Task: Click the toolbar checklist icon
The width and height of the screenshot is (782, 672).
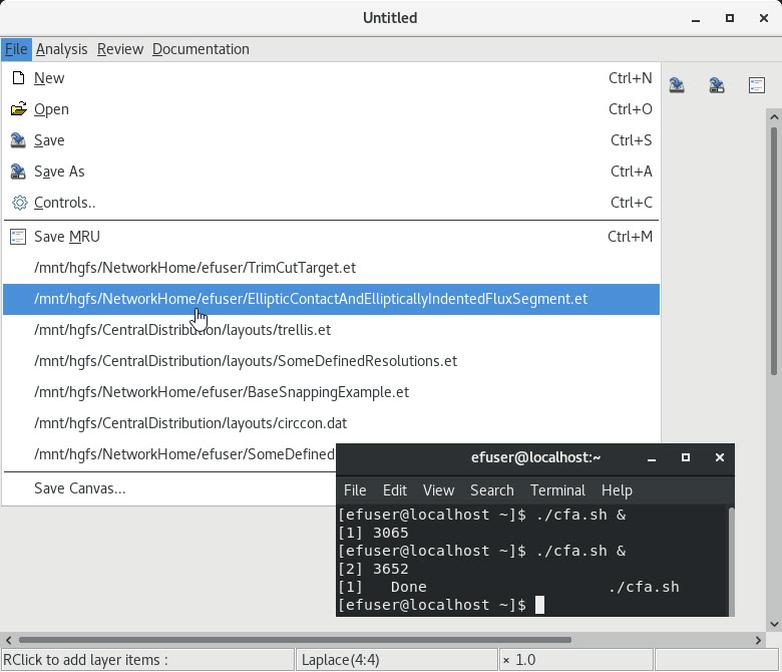Action: click(757, 86)
